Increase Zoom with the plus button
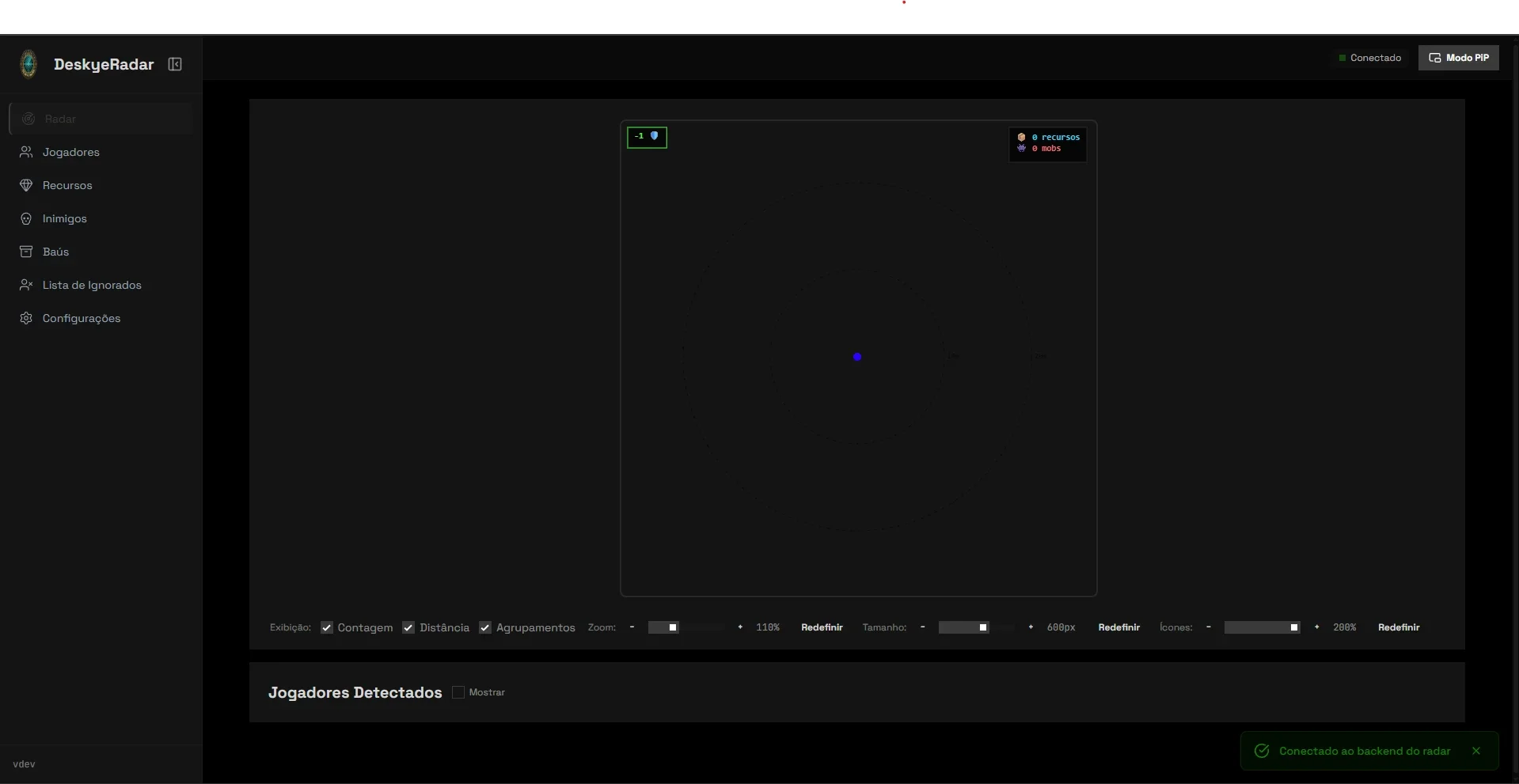 click(740, 627)
